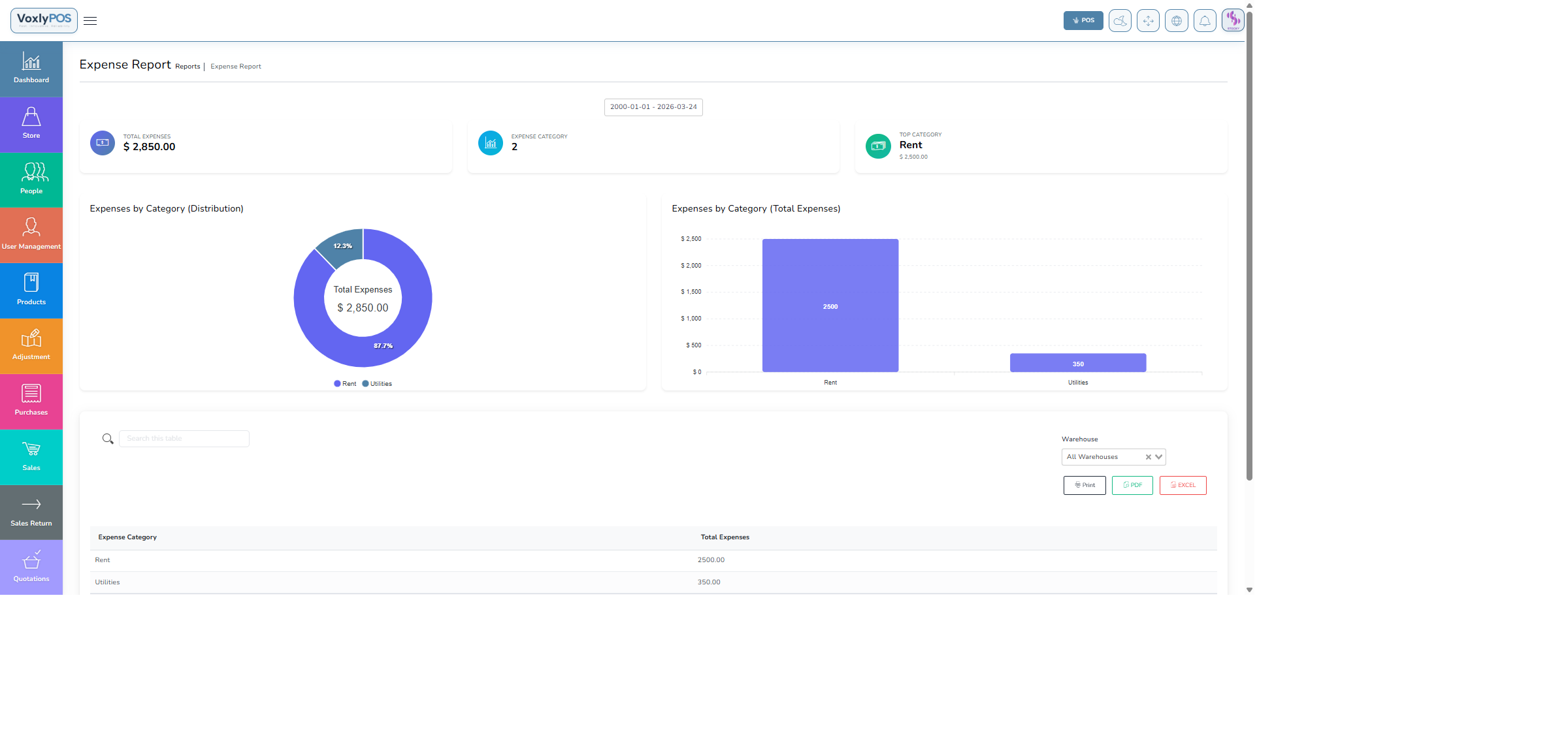Screen dimensions: 1568x743
Task: Open the Sales Return section
Action: (x=31, y=512)
